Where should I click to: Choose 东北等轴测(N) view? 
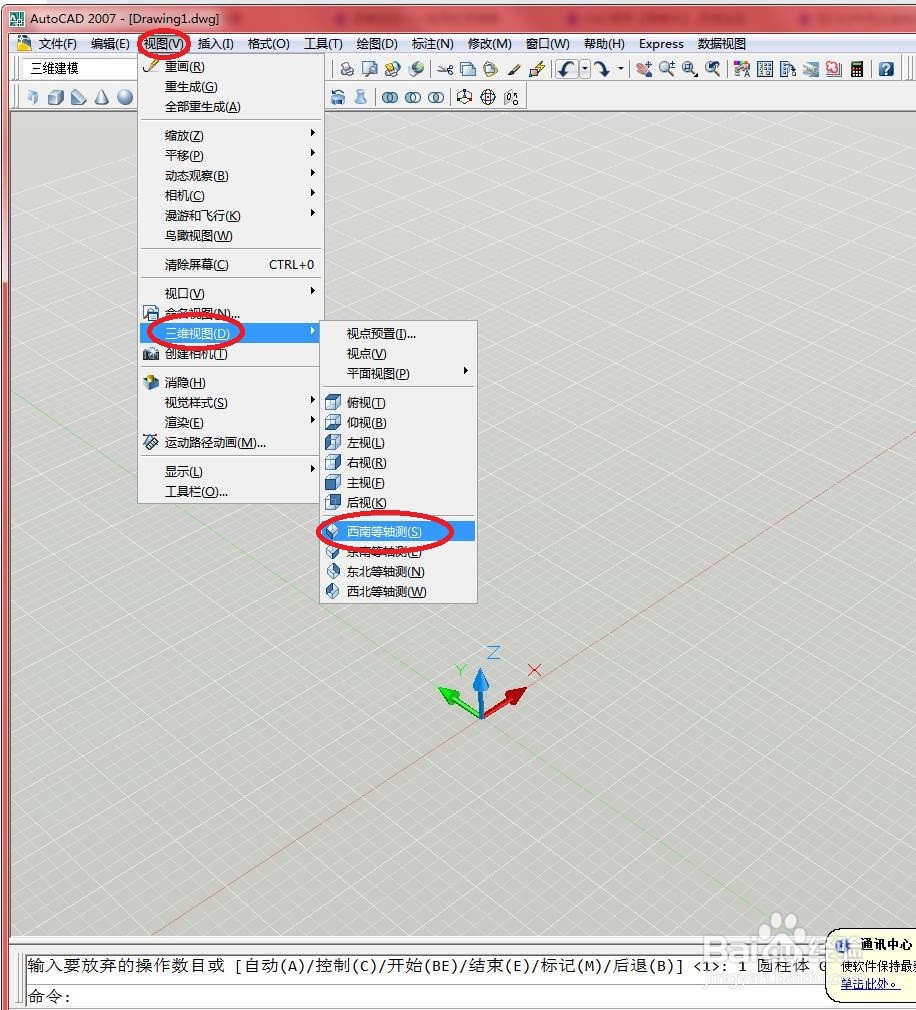click(398, 571)
